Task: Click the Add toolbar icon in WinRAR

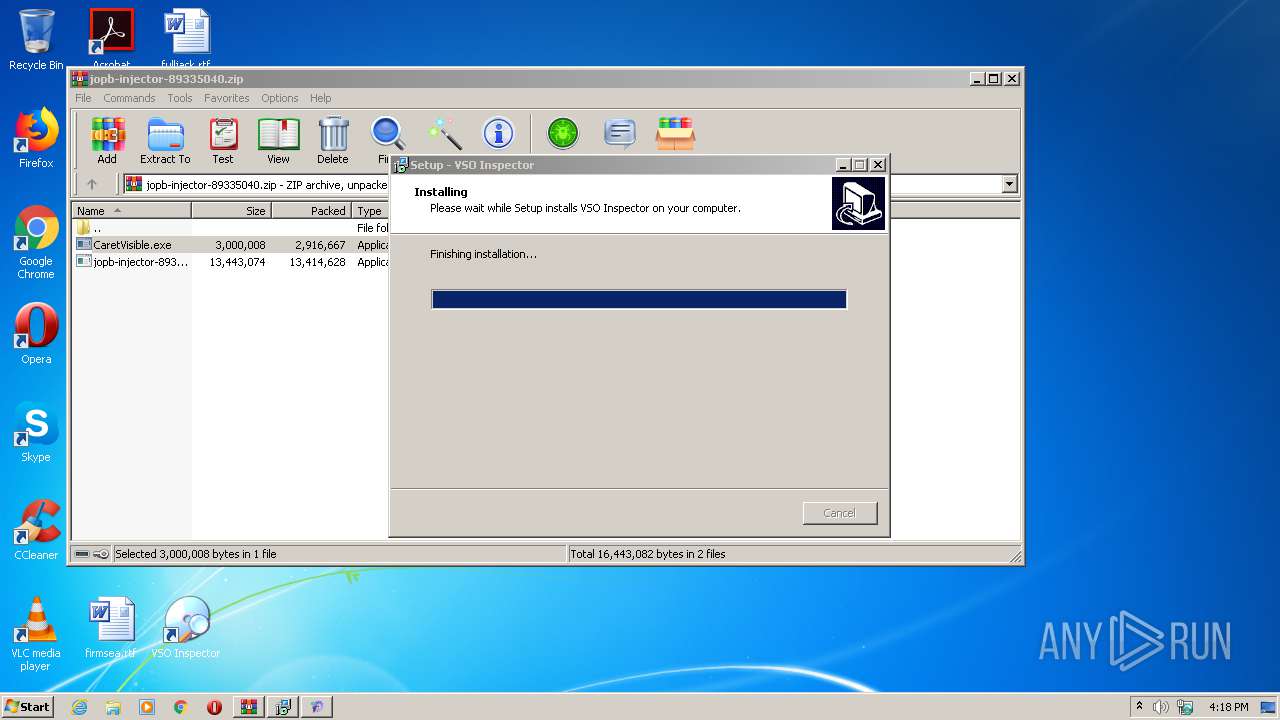Action: coord(107,140)
